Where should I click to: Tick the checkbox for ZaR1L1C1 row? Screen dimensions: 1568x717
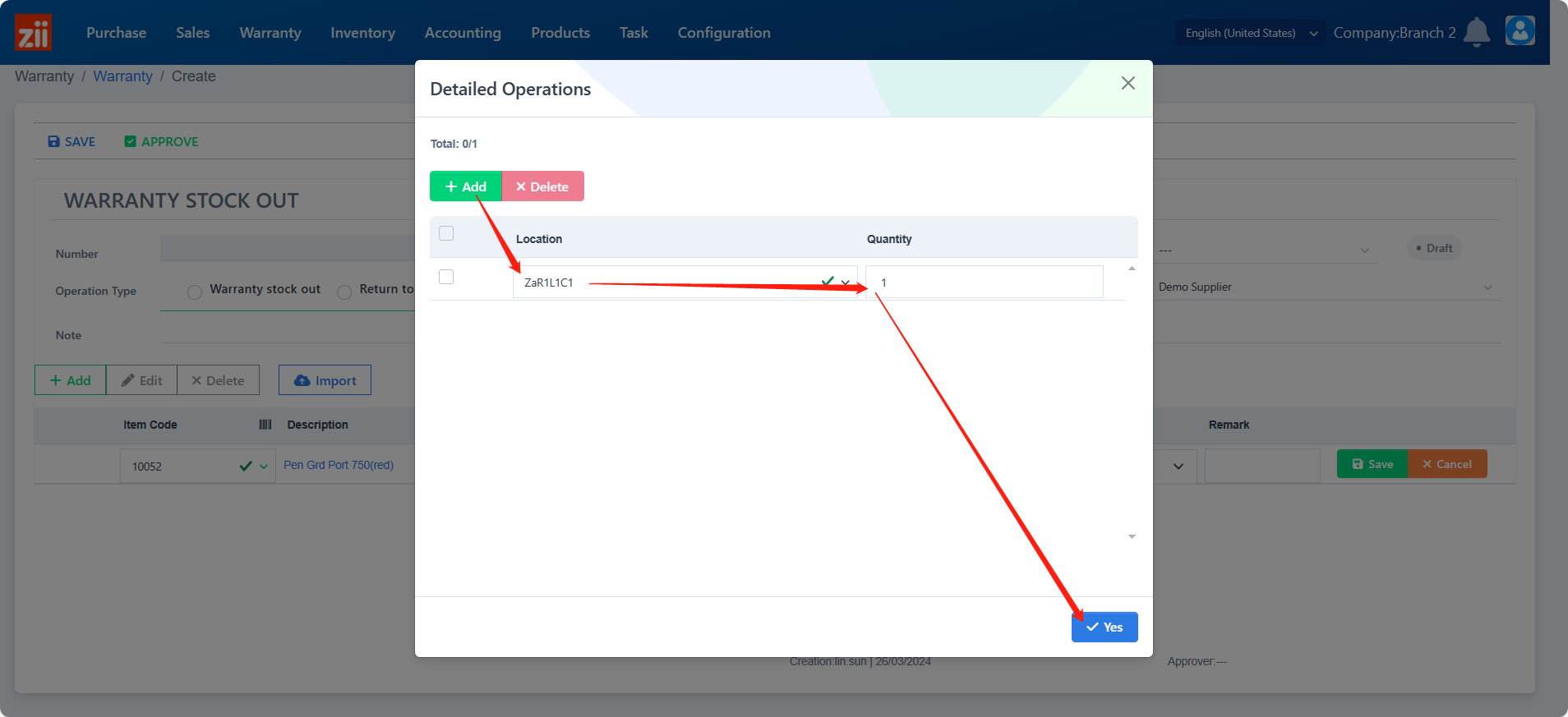coord(446,277)
